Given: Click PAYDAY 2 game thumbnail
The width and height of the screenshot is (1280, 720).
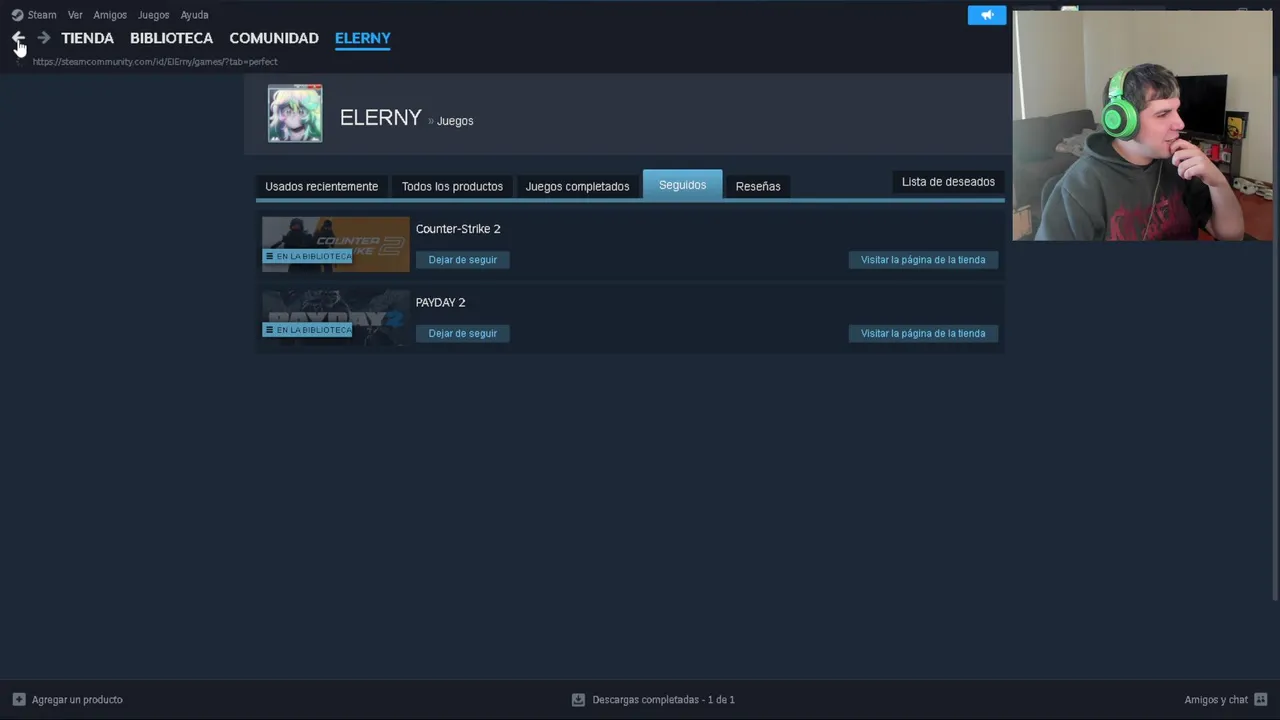Looking at the screenshot, I should tap(336, 318).
